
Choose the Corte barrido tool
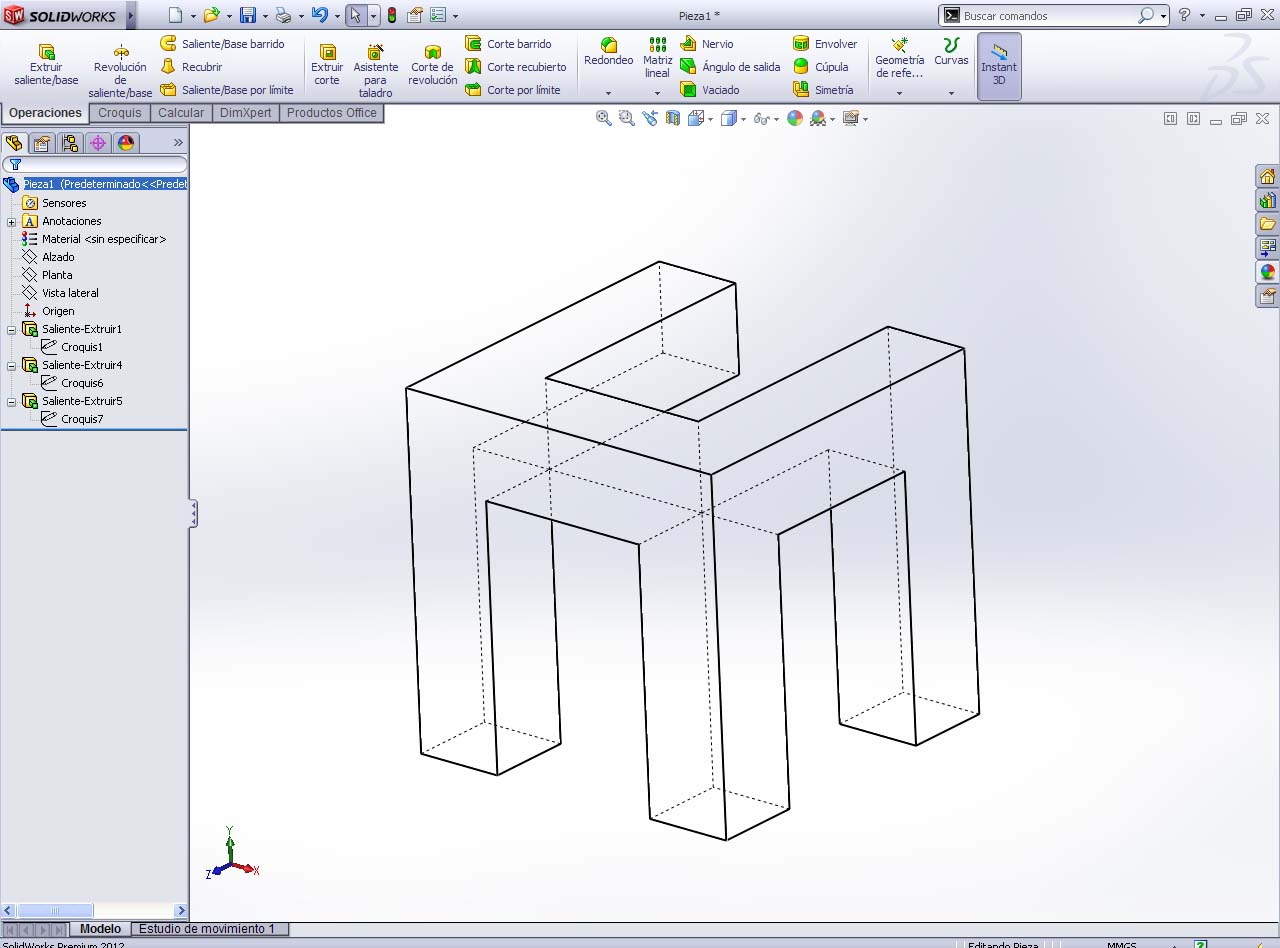point(509,44)
